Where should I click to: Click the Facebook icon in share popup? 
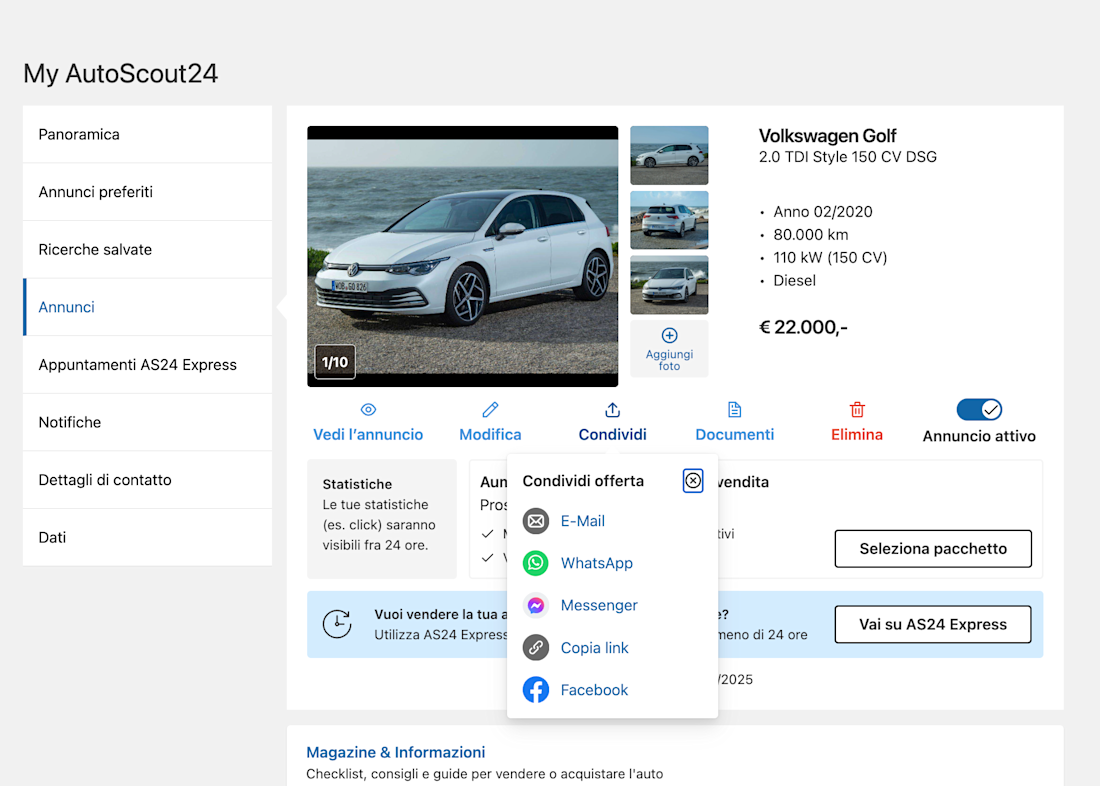(x=536, y=690)
